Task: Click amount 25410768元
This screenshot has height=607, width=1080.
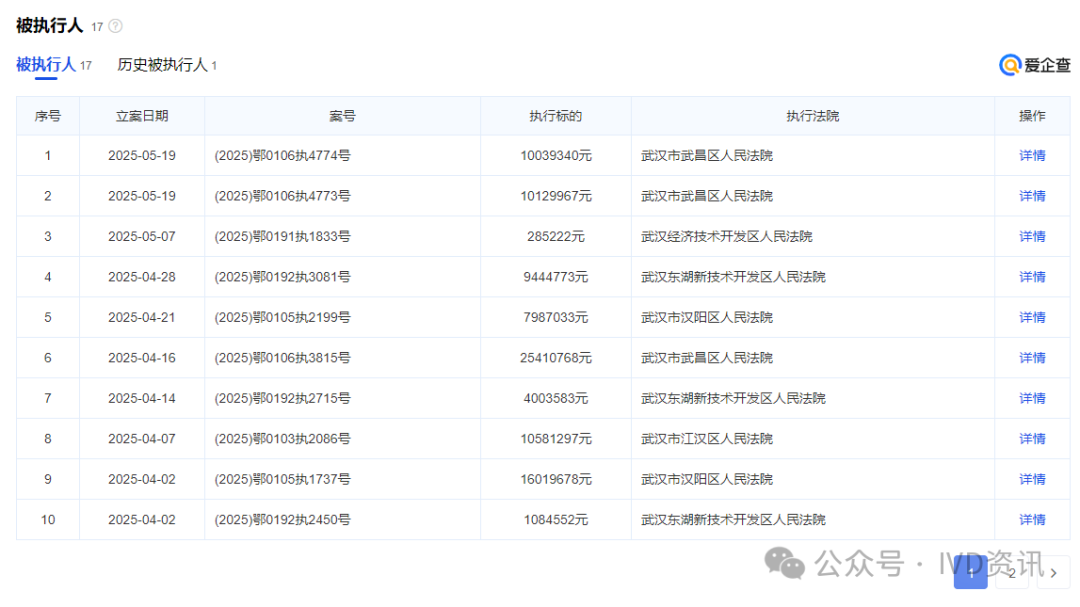Action: 556,358
